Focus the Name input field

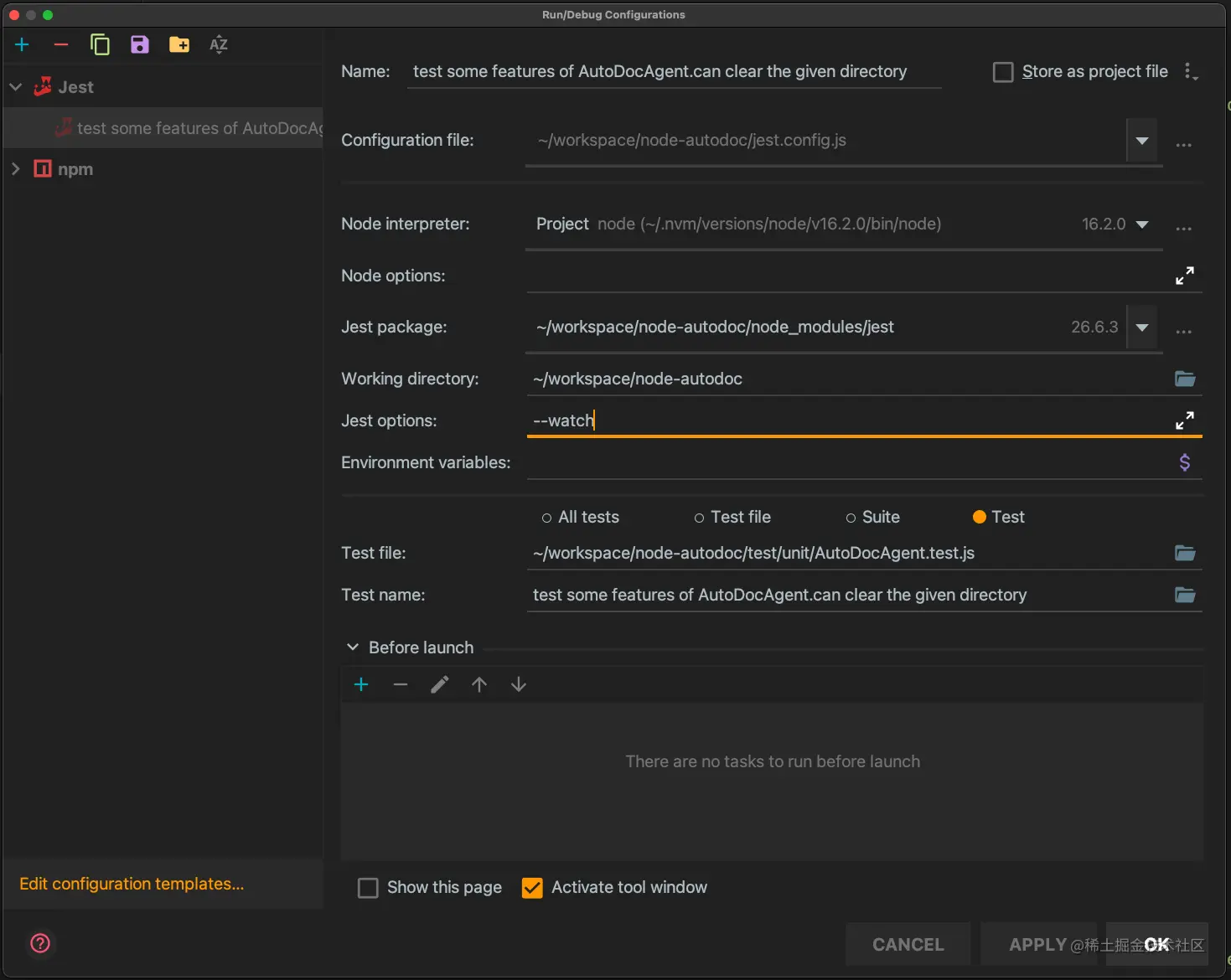click(674, 72)
